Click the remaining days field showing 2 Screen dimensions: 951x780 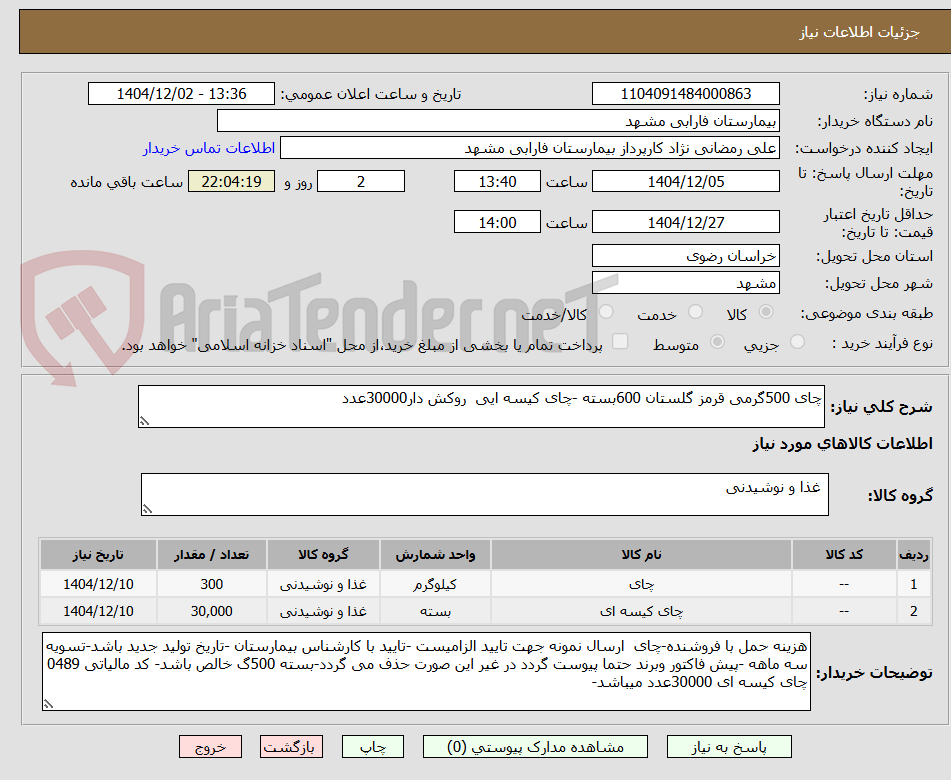coord(361,181)
